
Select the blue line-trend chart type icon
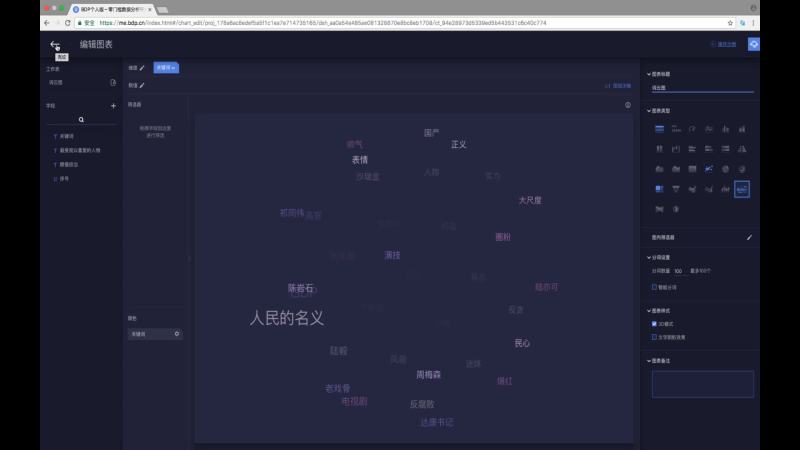click(709, 169)
